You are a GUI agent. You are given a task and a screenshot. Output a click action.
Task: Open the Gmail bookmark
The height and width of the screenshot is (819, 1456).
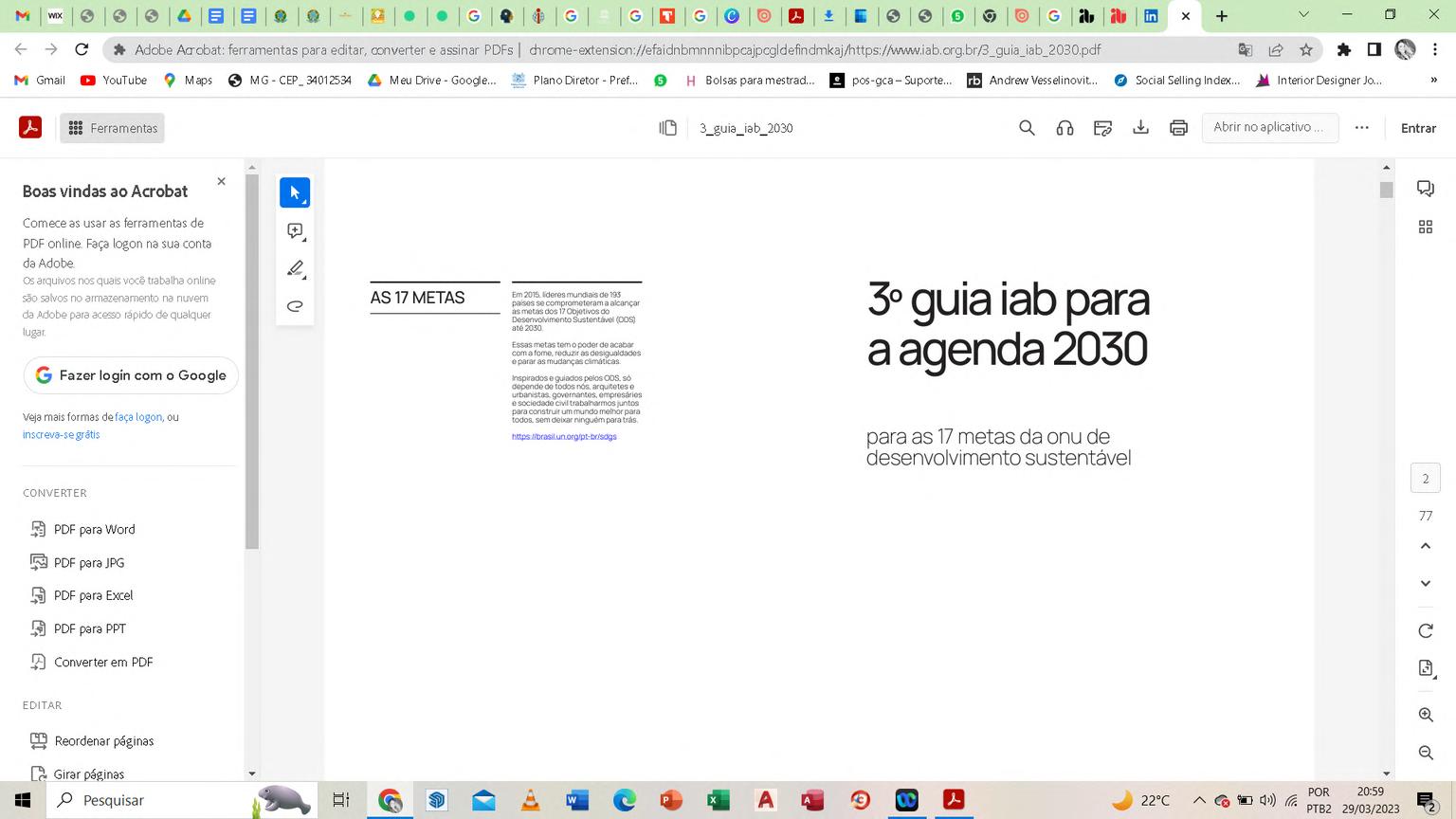pyautogui.click(x=40, y=81)
